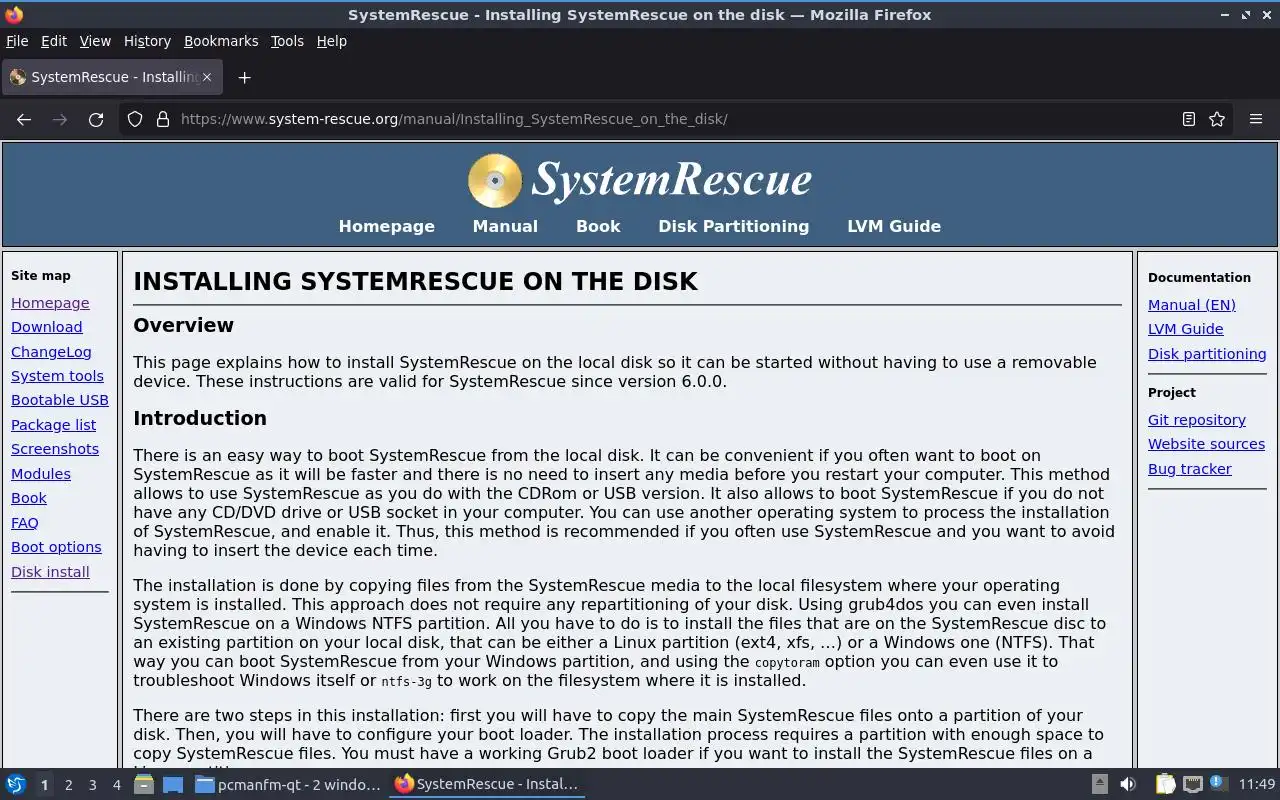
Task: Open the network status tray icon
Action: [1192, 785]
